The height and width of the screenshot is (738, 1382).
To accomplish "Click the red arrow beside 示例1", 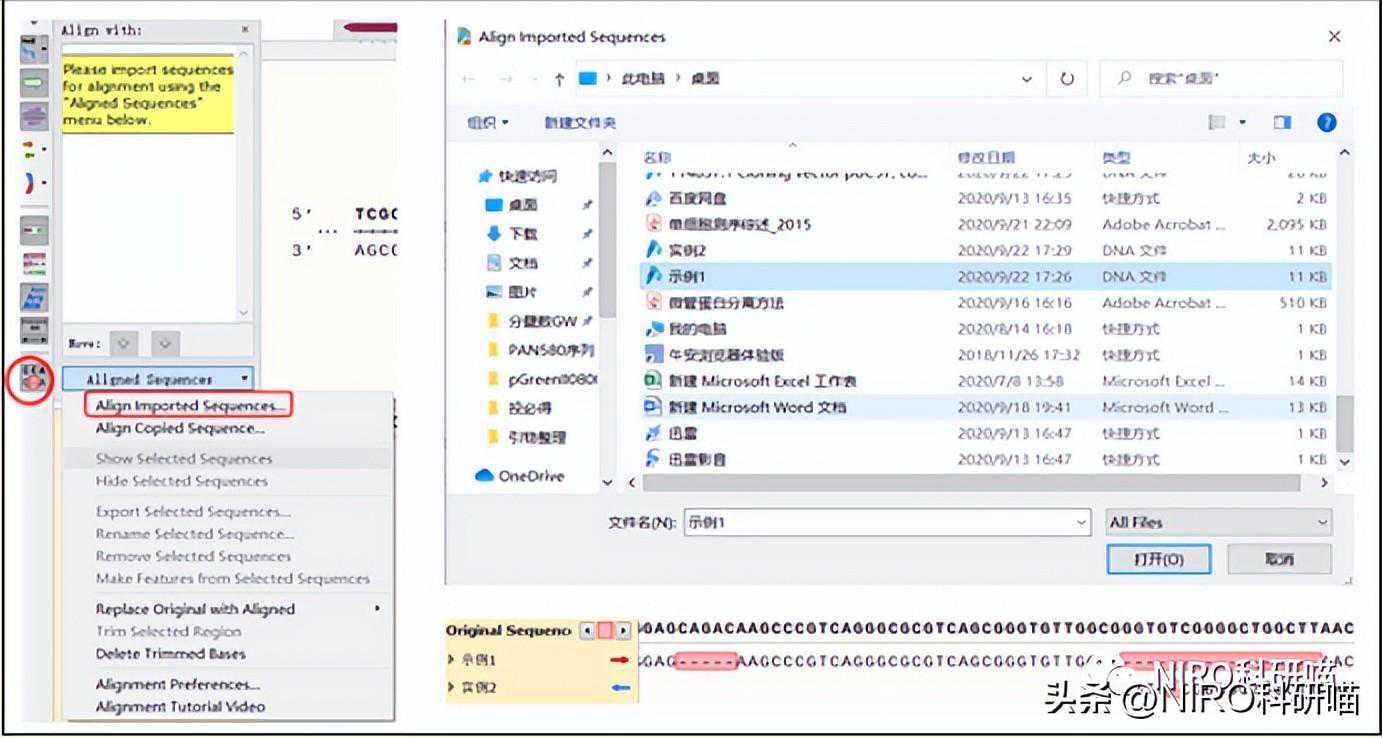I will [x=620, y=660].
